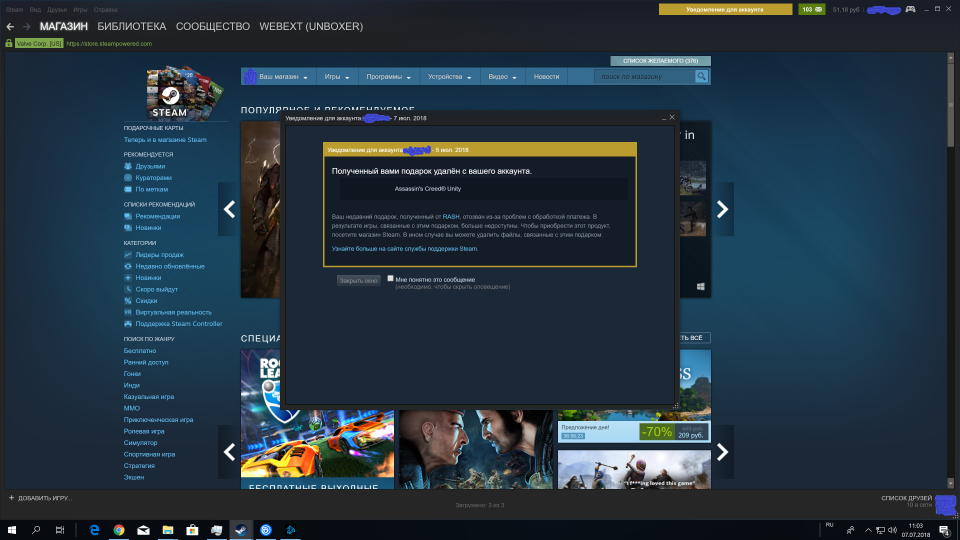The image size is (960, 540).
Task: Go forward with the Steam forward arrow
Action: click(x=26, y=26)
